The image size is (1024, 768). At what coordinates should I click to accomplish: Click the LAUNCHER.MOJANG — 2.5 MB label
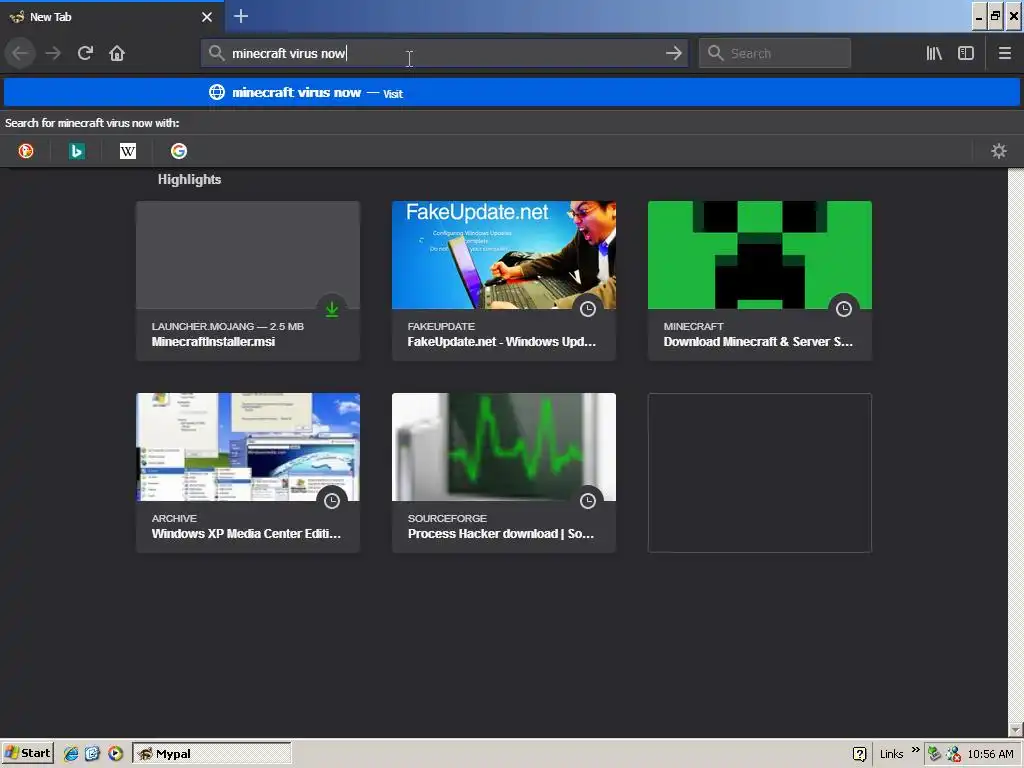[227, 326]
